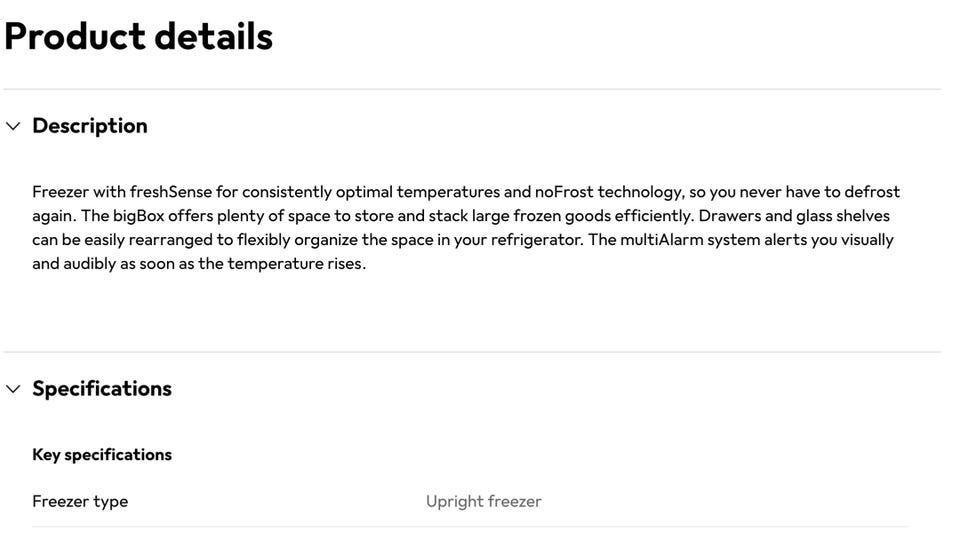The image size is (960, 540).
Task: Click the word multiAlarm in the description
Action: pyautogui.click(x=661, y=240)
